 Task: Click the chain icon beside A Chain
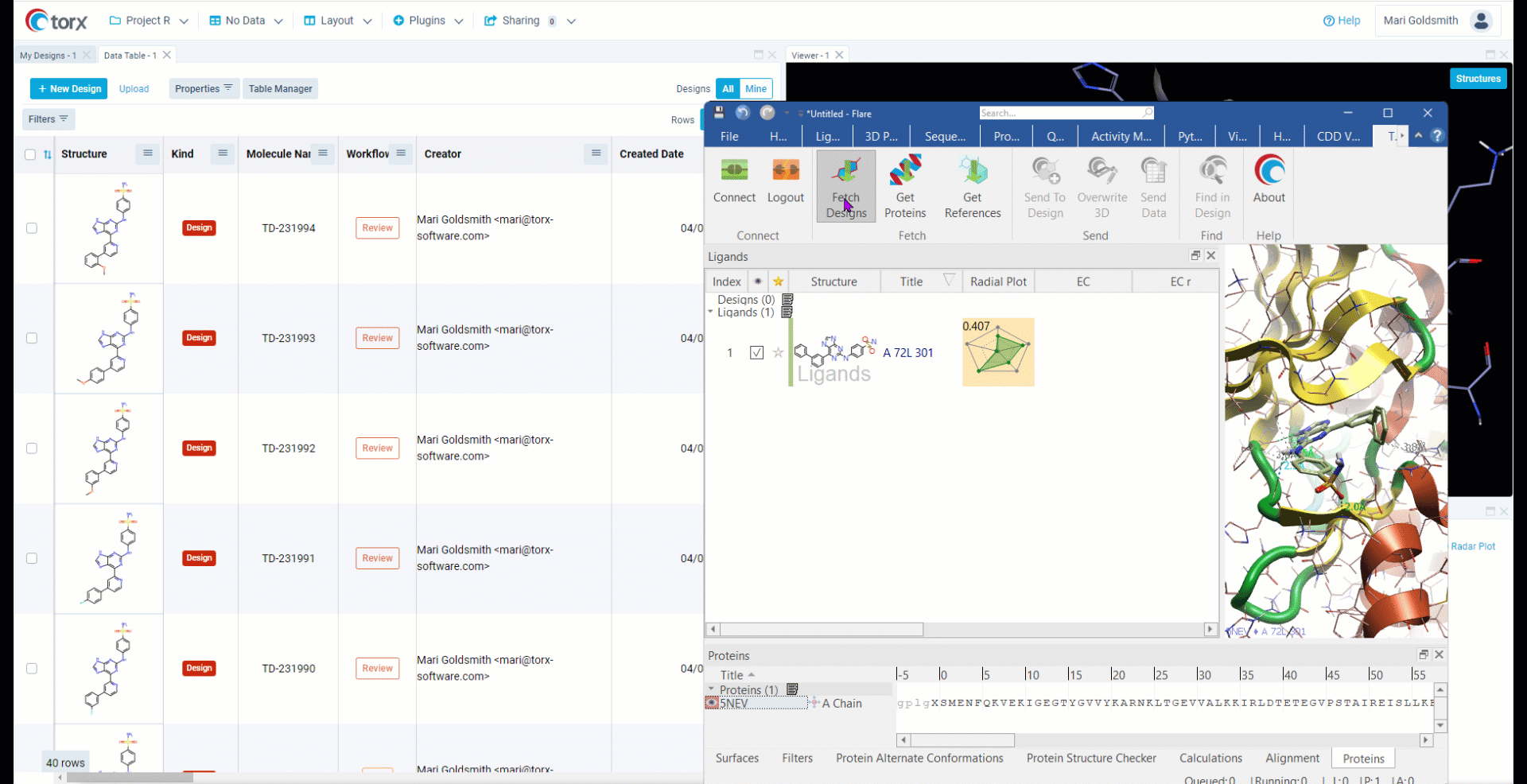[814, 703]
